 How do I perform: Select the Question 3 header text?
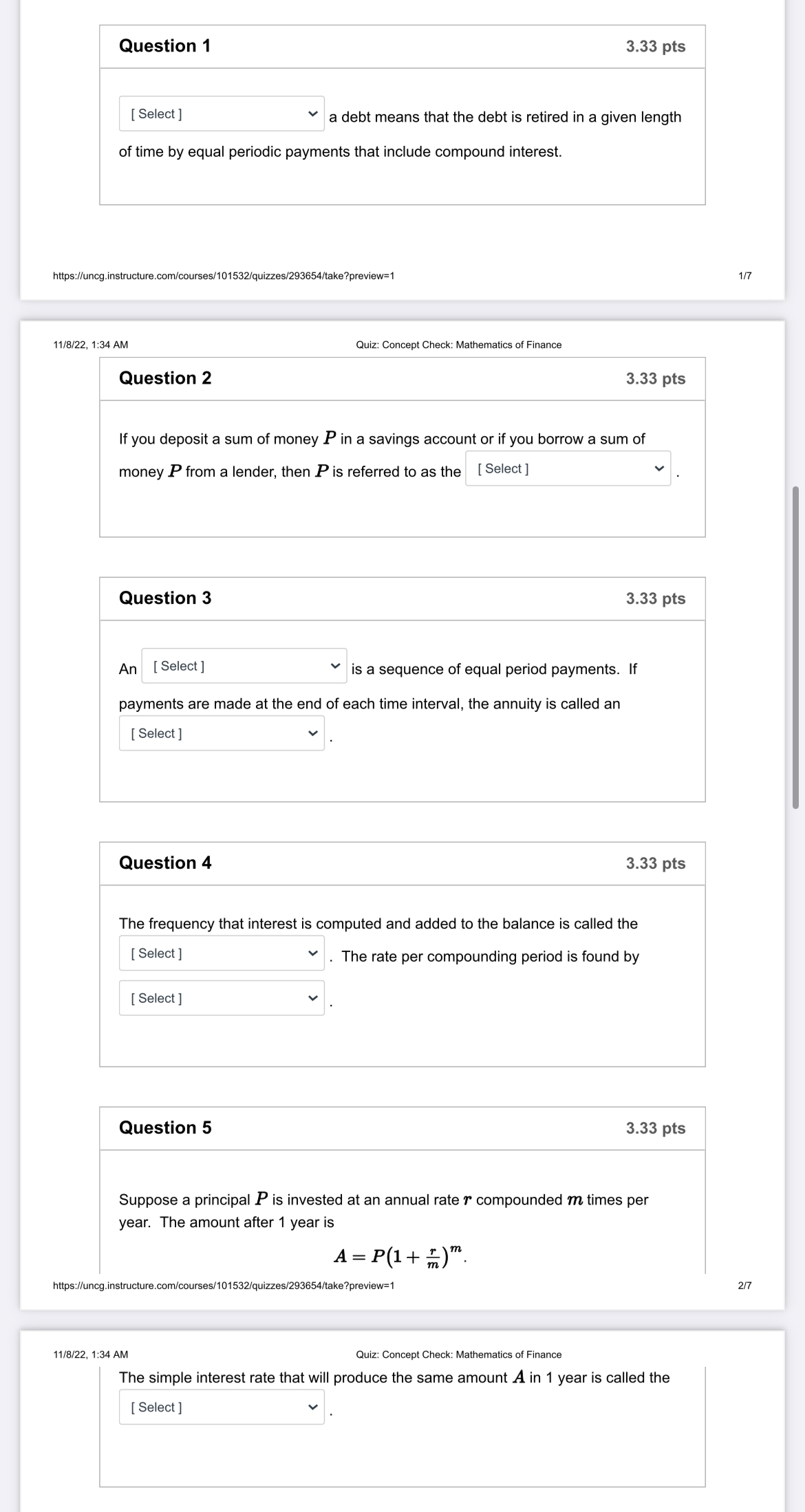[x=164, y=598]
